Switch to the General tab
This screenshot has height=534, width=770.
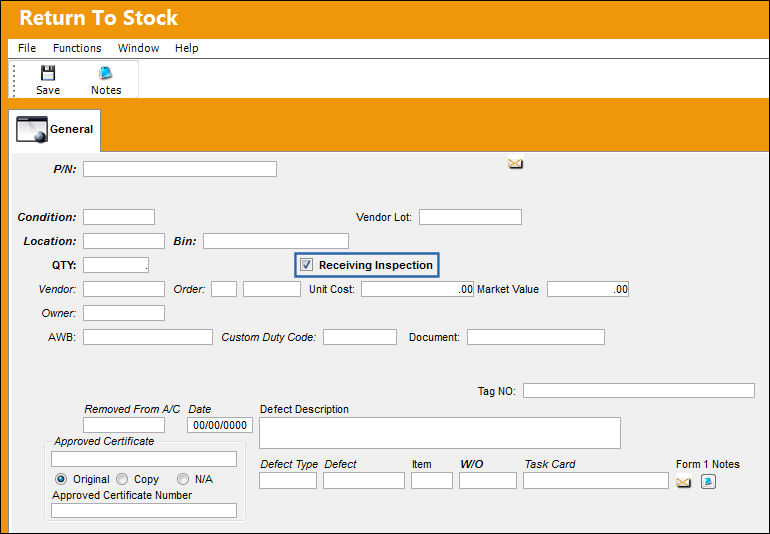click(x=55, y=130)
